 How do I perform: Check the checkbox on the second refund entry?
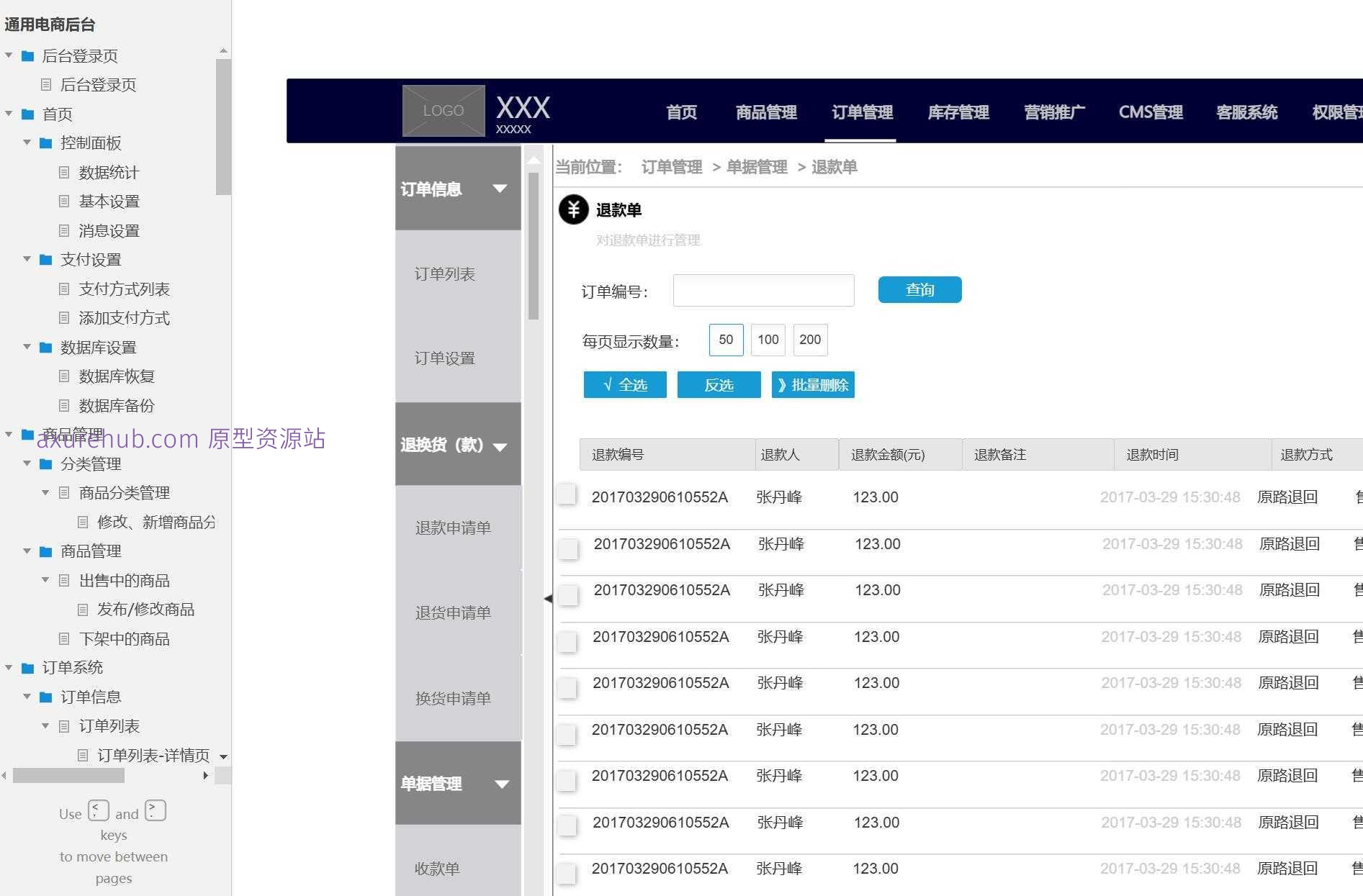pyautogui.click(x=567, y=548)
